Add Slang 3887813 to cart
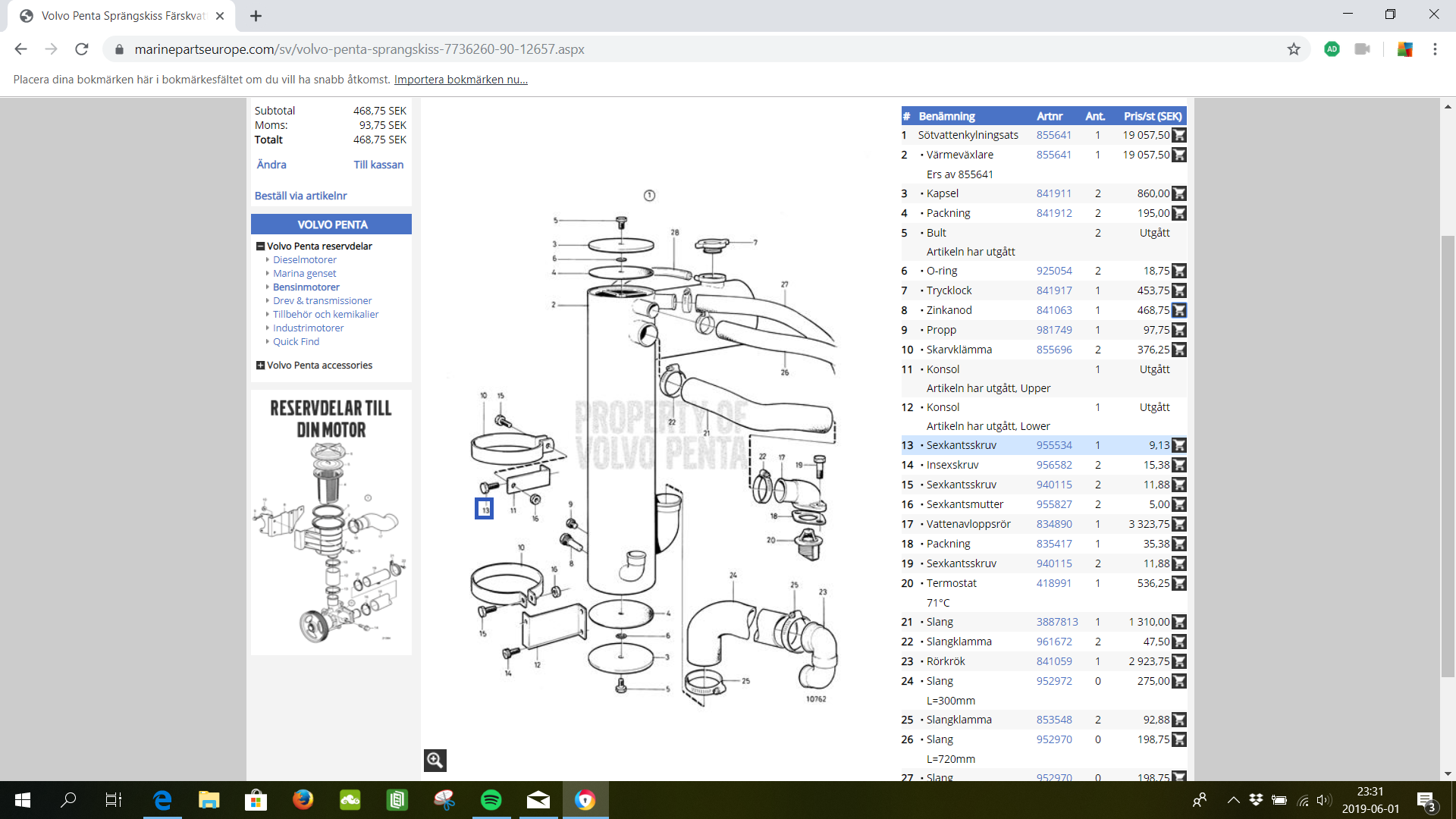The image size is (1456, 819). coord(1179,622)
